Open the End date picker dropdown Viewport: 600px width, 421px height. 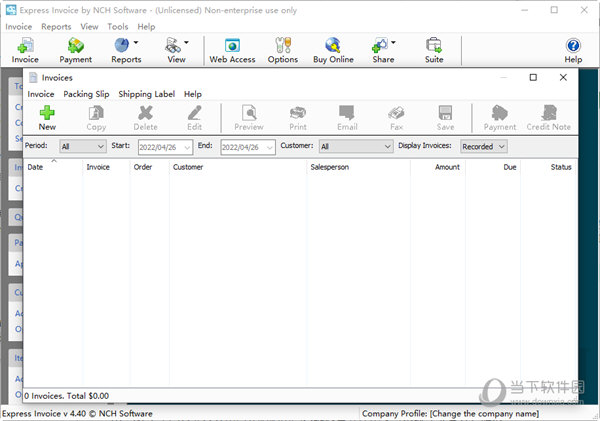click(270, 147)
